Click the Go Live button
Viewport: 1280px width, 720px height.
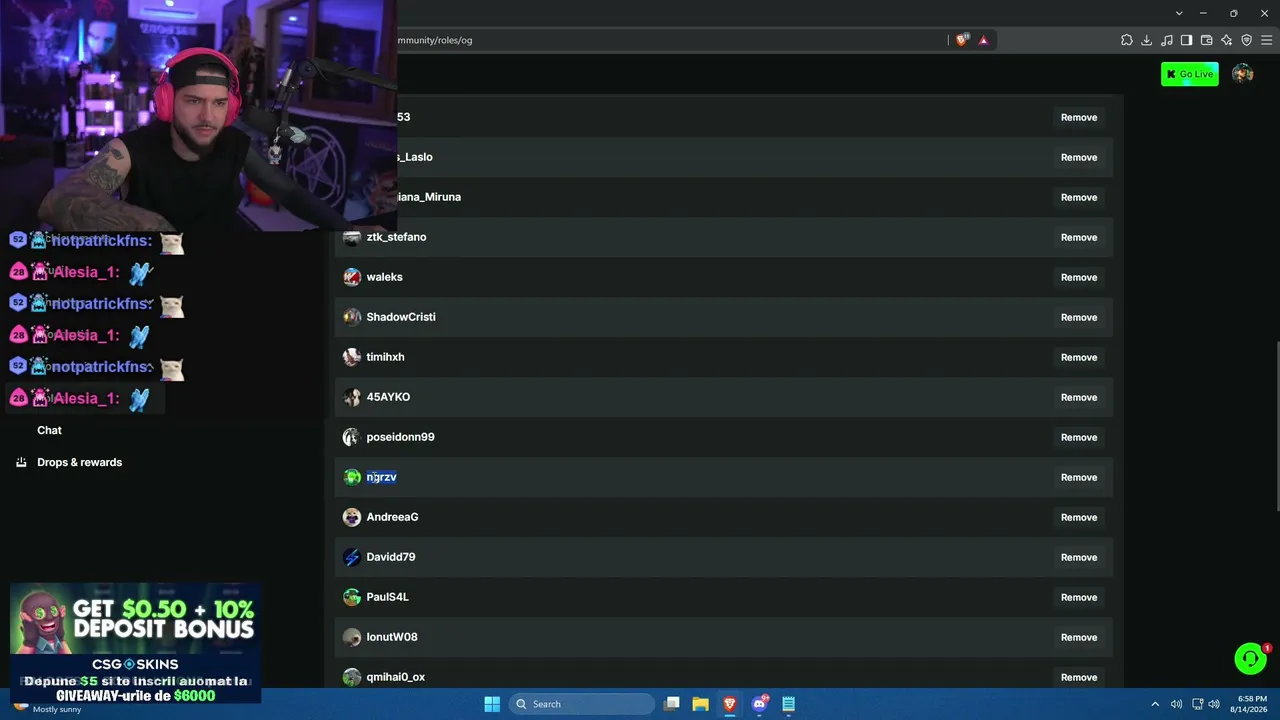(1190, 74)
